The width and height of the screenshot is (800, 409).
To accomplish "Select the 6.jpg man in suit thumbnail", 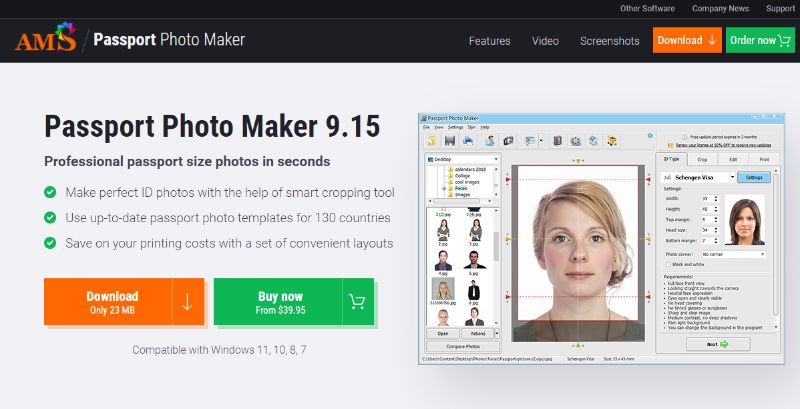I will click(473, 291).
